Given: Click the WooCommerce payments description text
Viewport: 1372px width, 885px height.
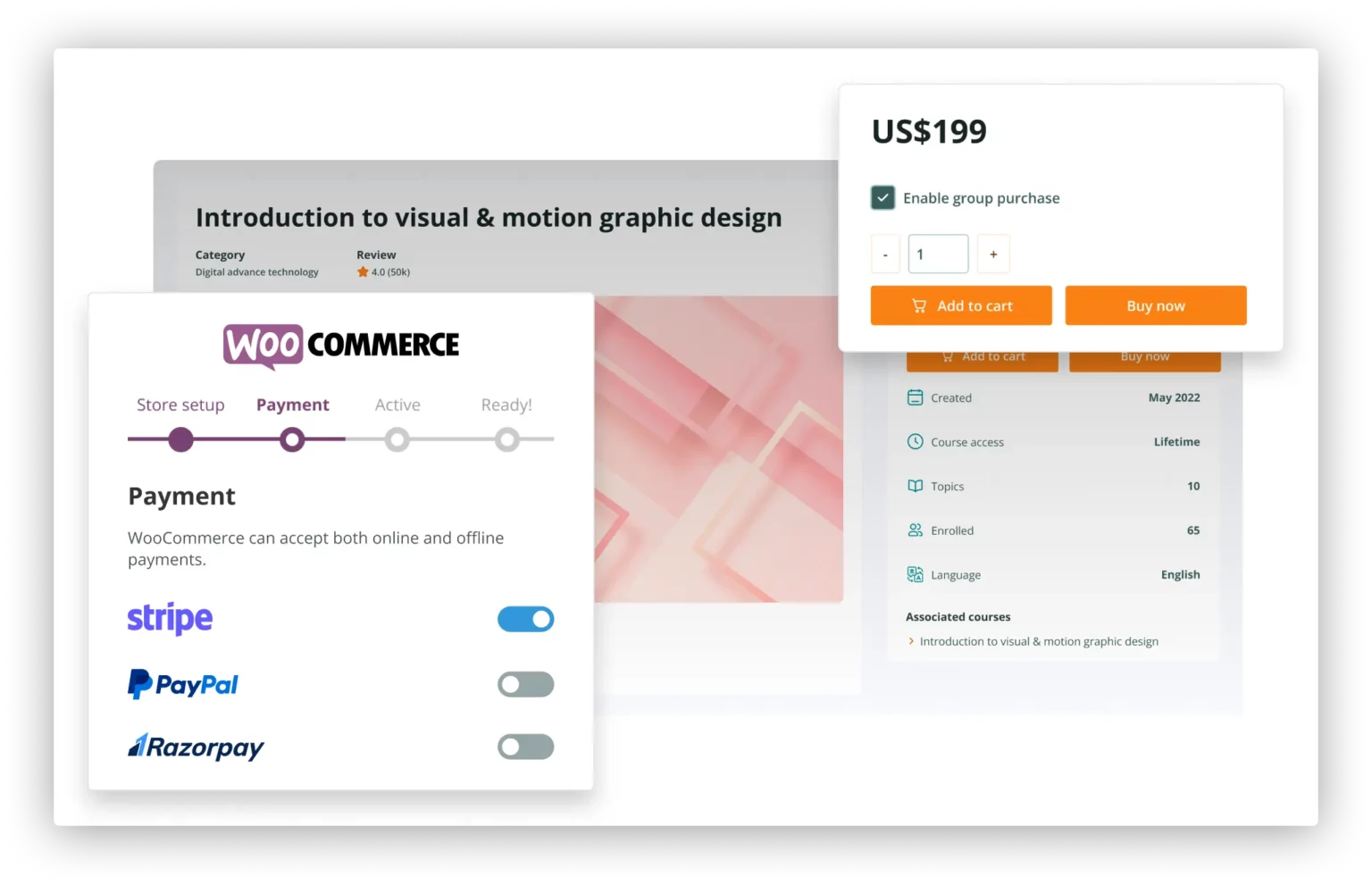Looking at the screenshot, I should (316, 548).
